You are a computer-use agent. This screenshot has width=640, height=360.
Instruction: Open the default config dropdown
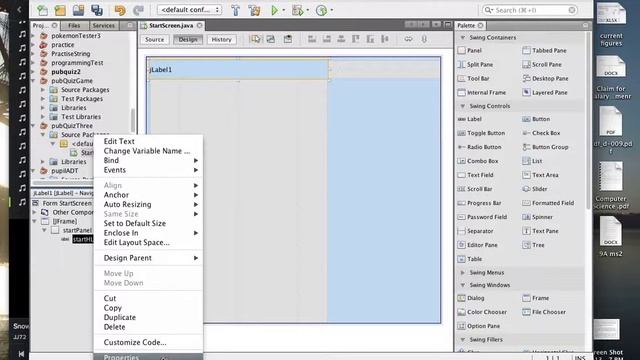(189, 10)
